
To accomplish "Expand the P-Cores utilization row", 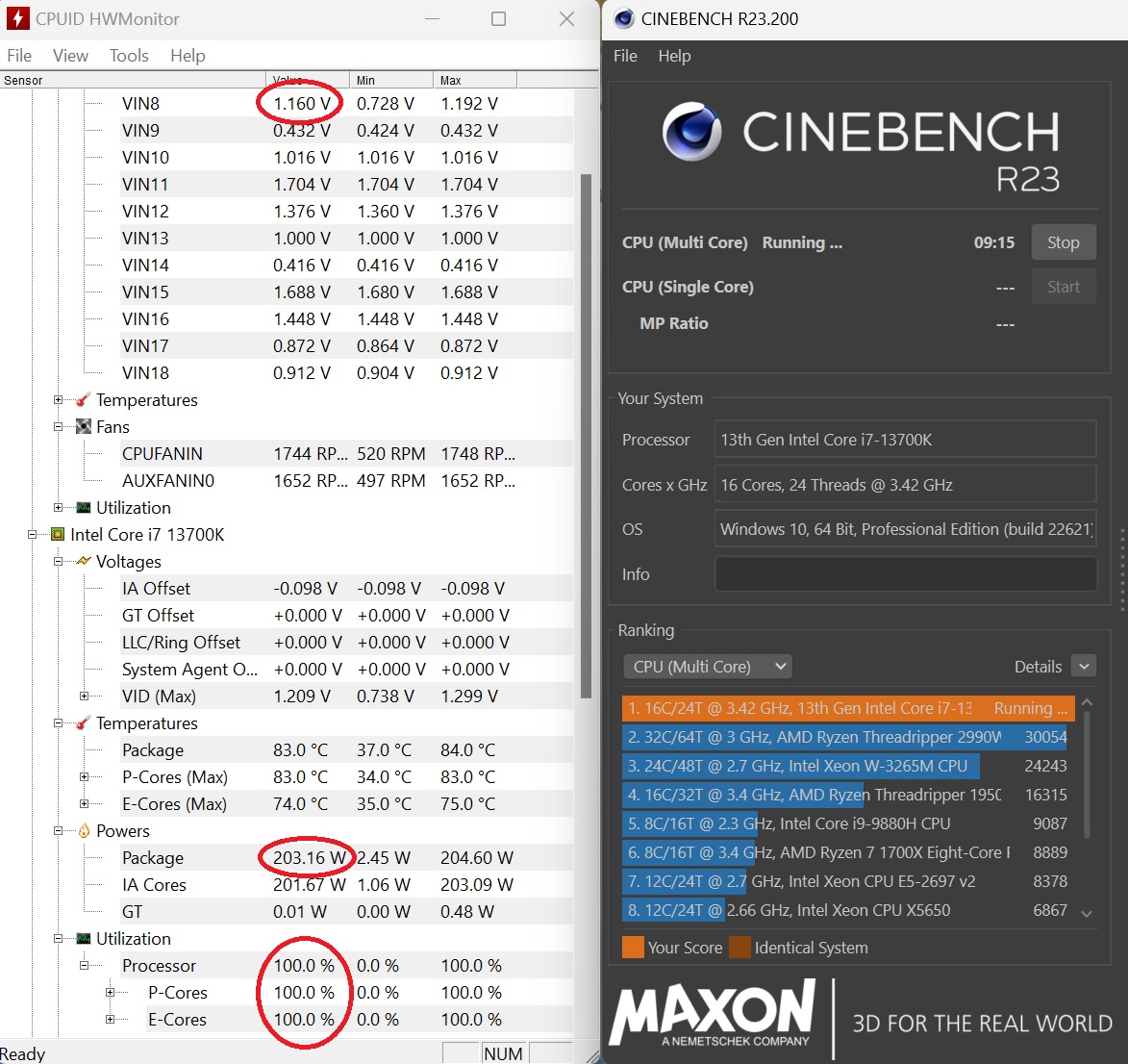I will pyautogui.click(x=110, y=992).
